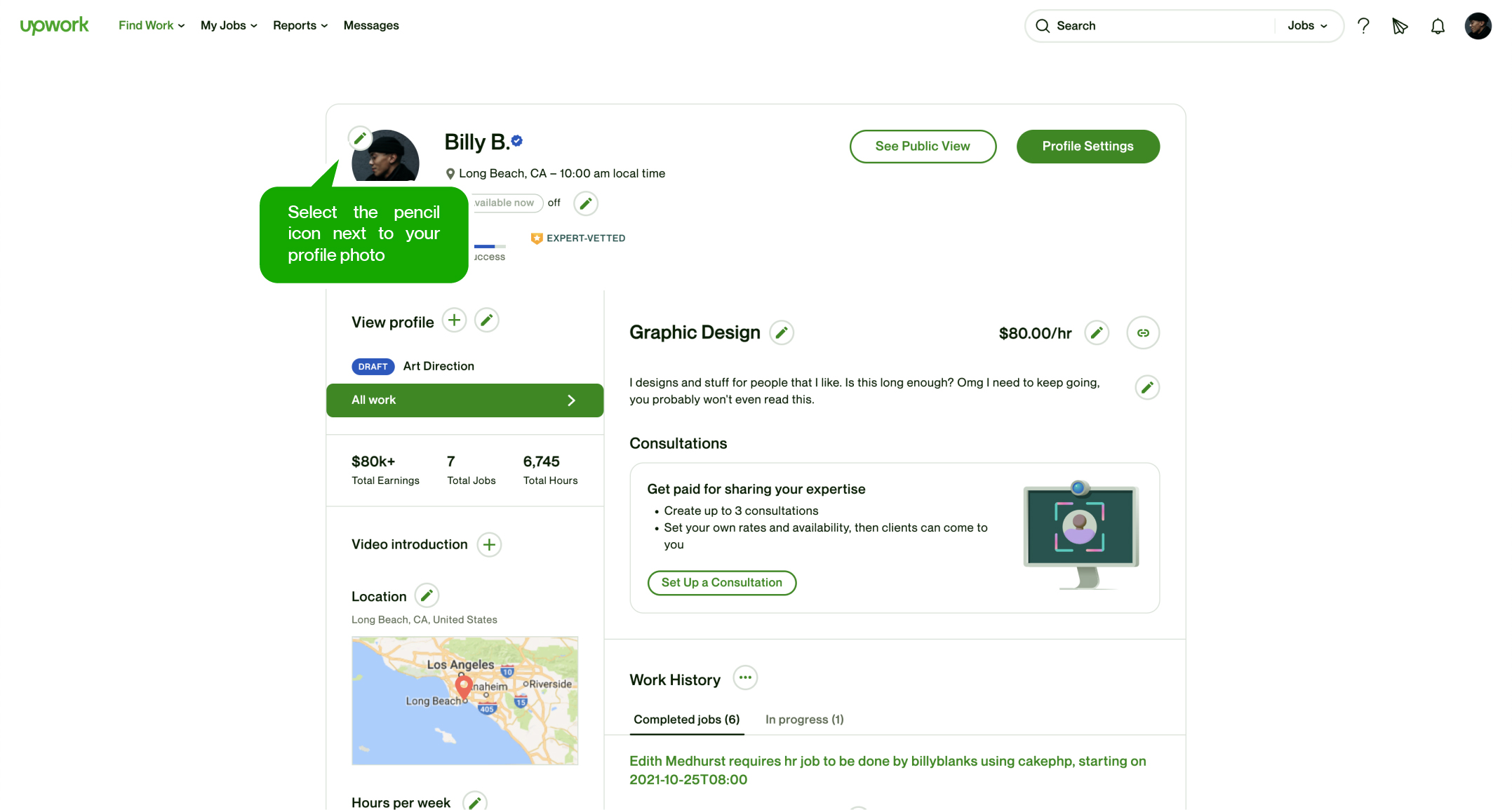
Task: Open the My Jobs dropdown
Action: click(229, 25)
